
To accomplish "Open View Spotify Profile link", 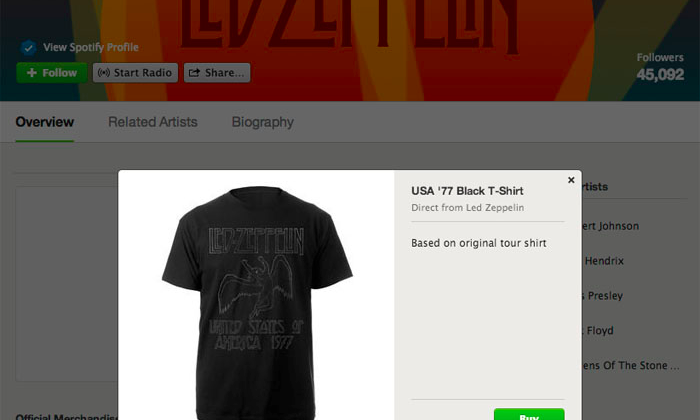I will point(91,47).
